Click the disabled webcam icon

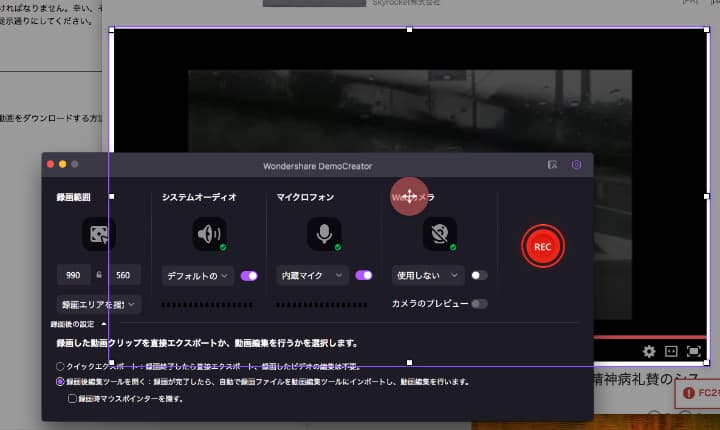pyautogui.click(x=439, y=234)
